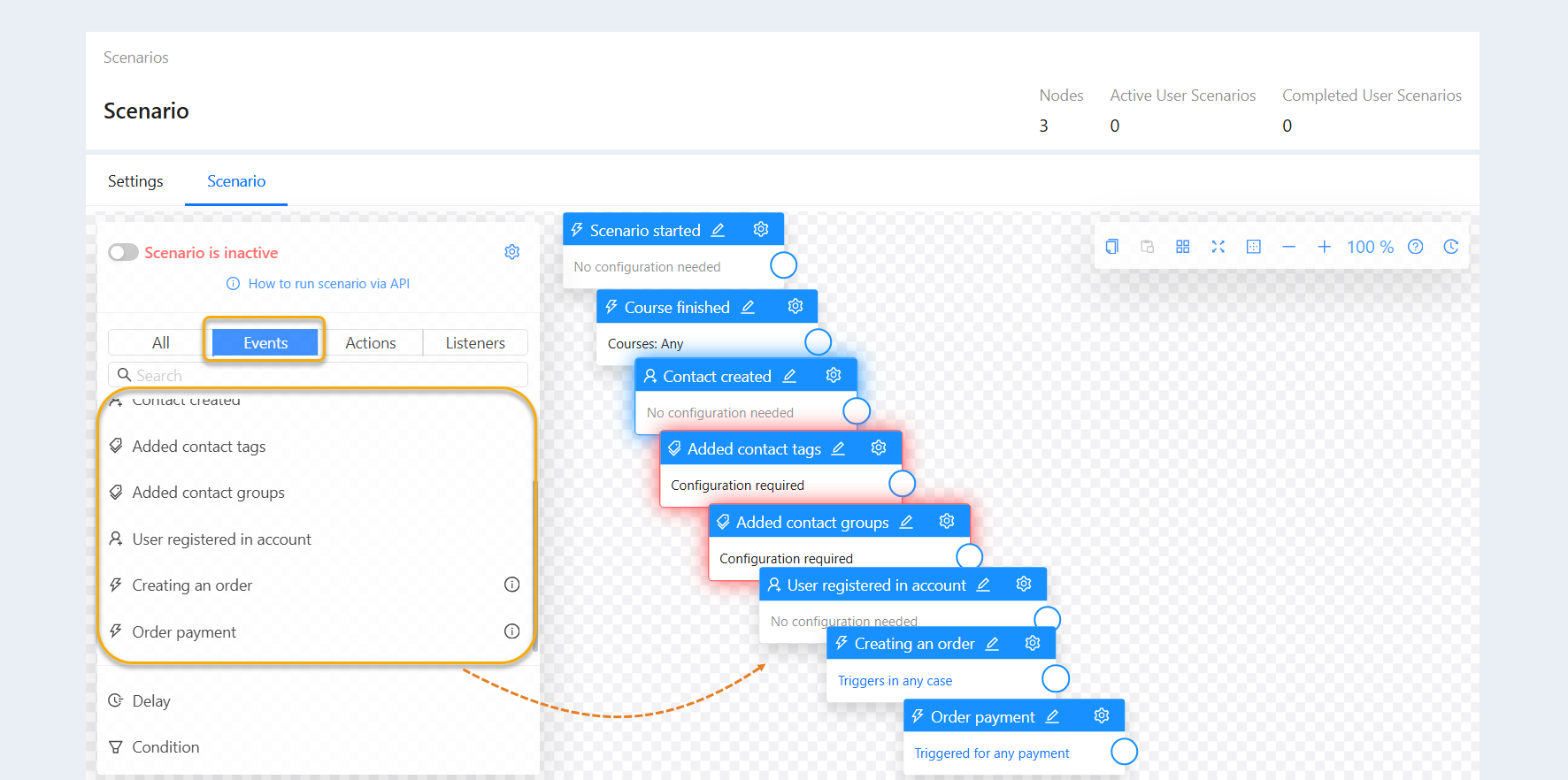Open help via the question mark icon
Image resolution: width=1568 pixels, height=780 pixels.
[1416, 247]
